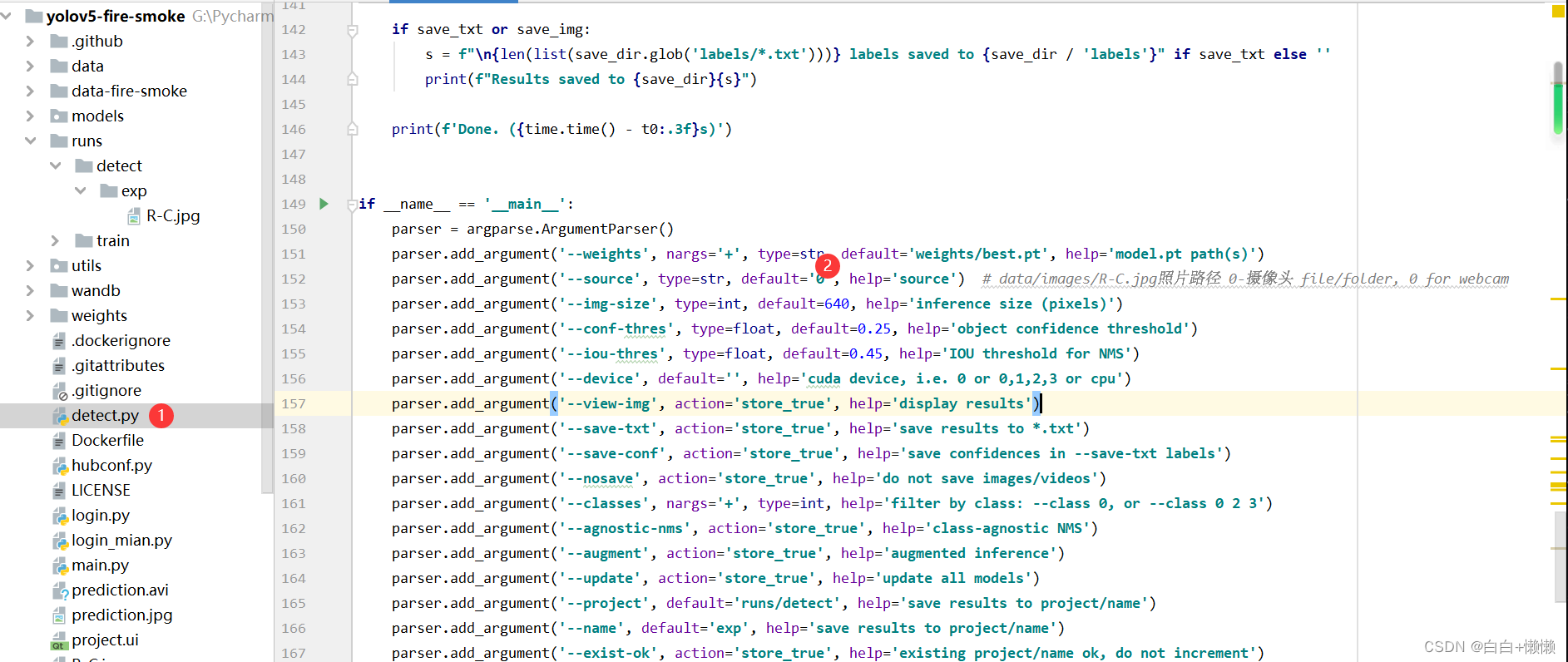Click the '--conf-thres' argument text

tap(616, 329)
